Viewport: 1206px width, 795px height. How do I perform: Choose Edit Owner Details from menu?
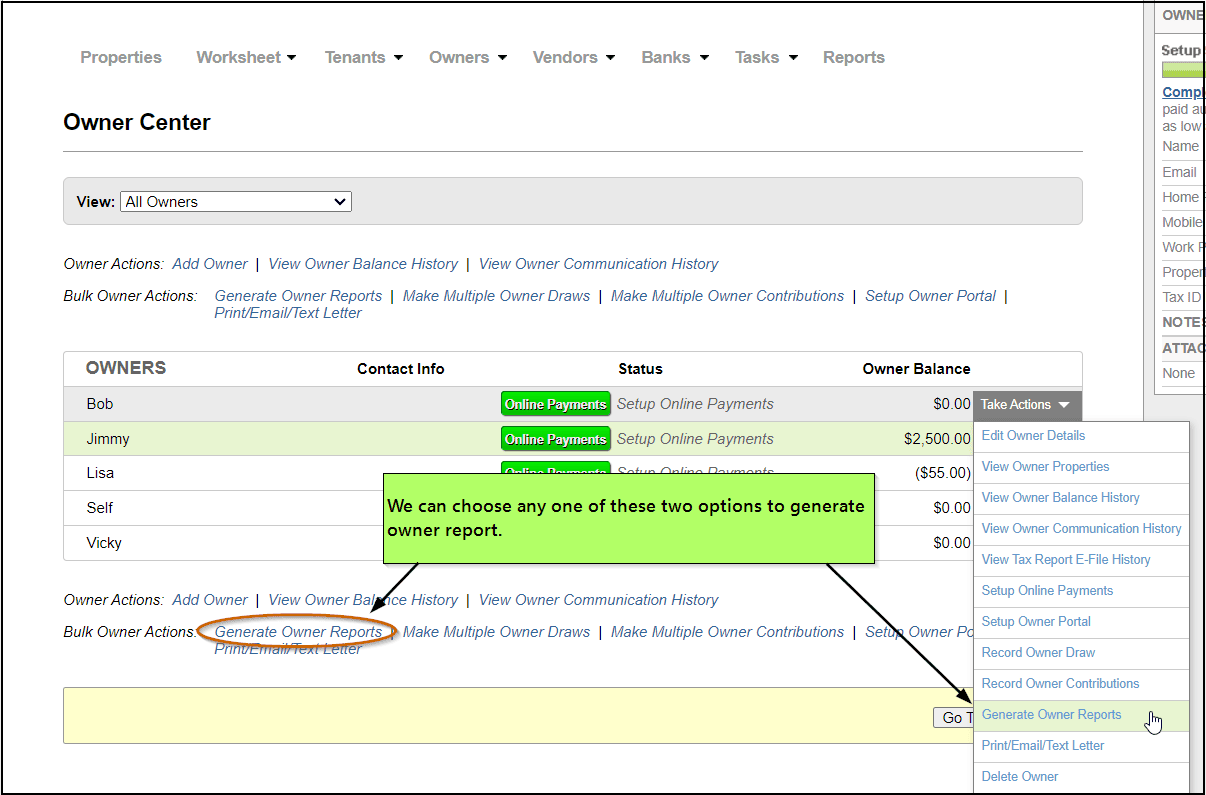click(1033, 436)
